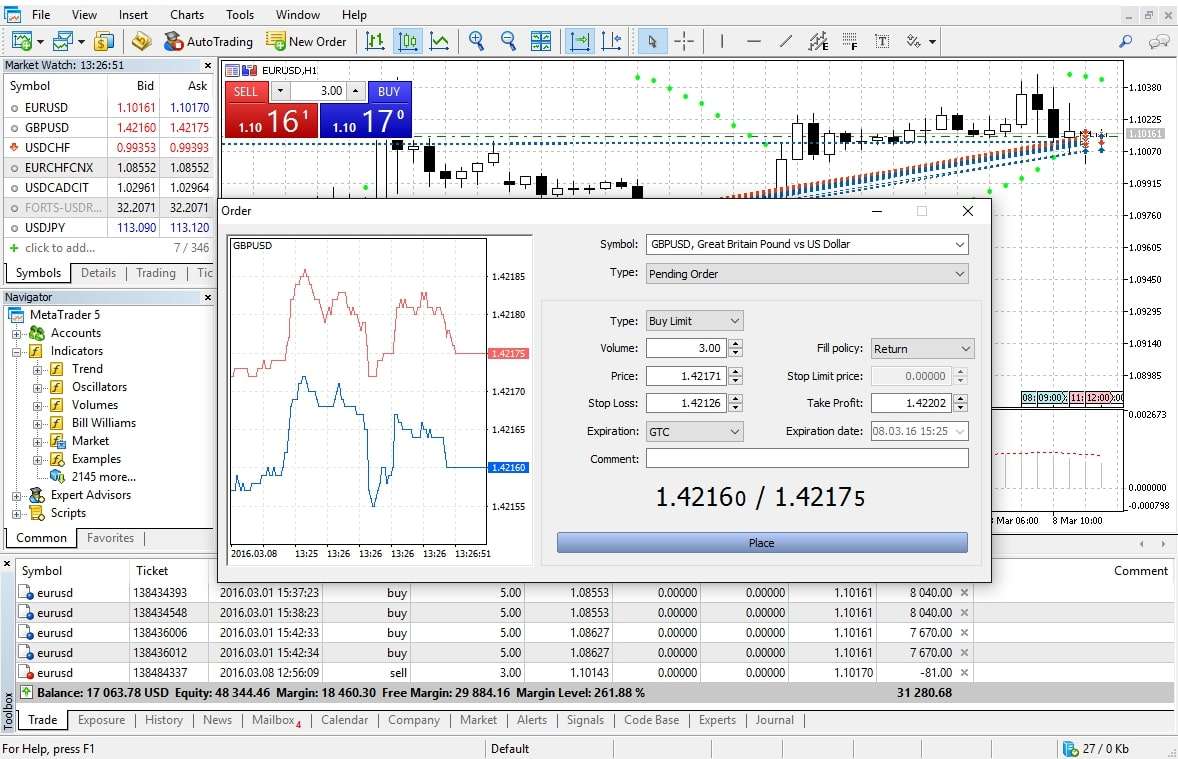1178x759 pixels.
Task: Open the Charts menu
Action: click(186, 14)
